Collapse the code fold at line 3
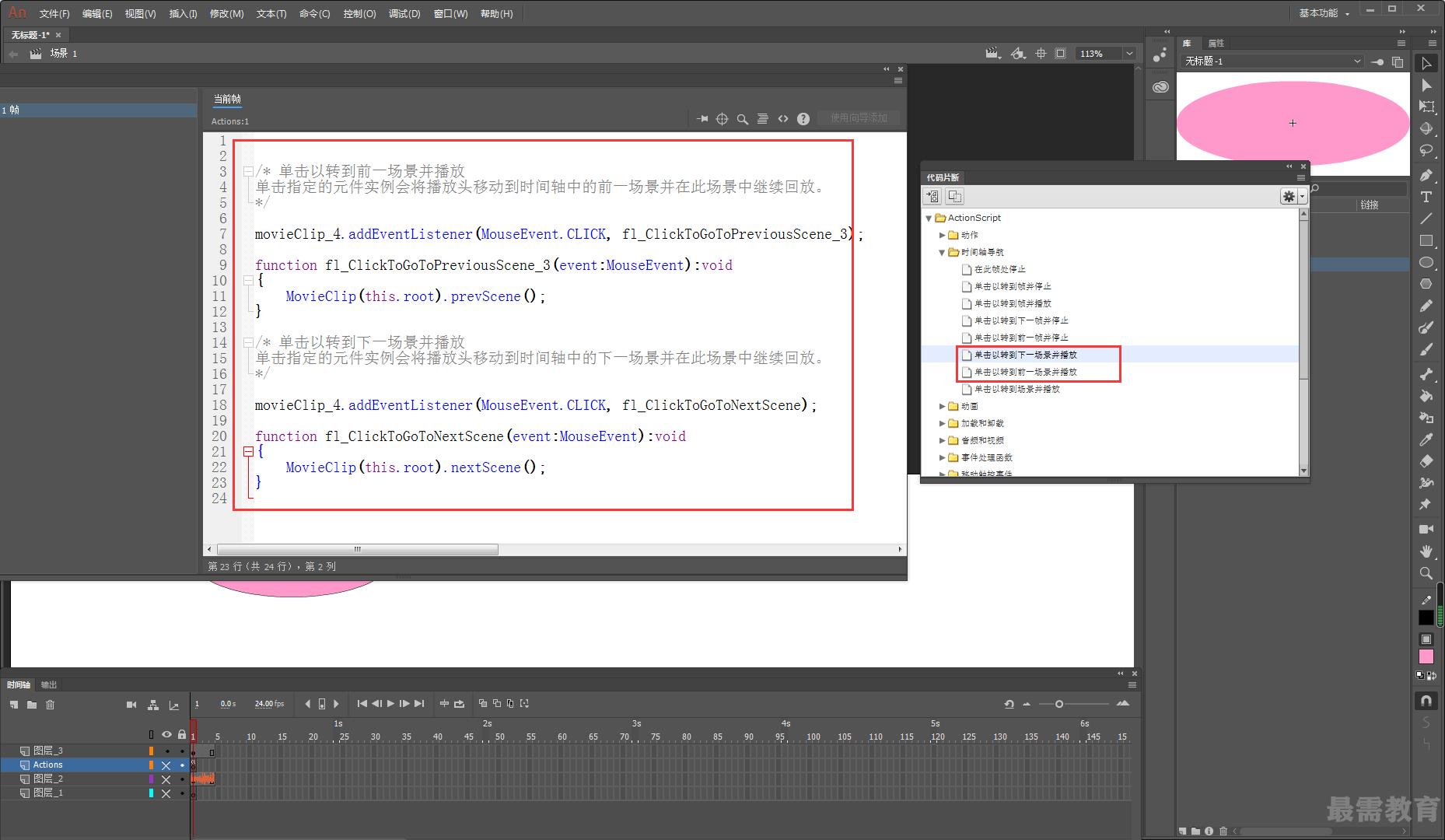Screen dimensions: 1445x840 [x=248, y=171]
